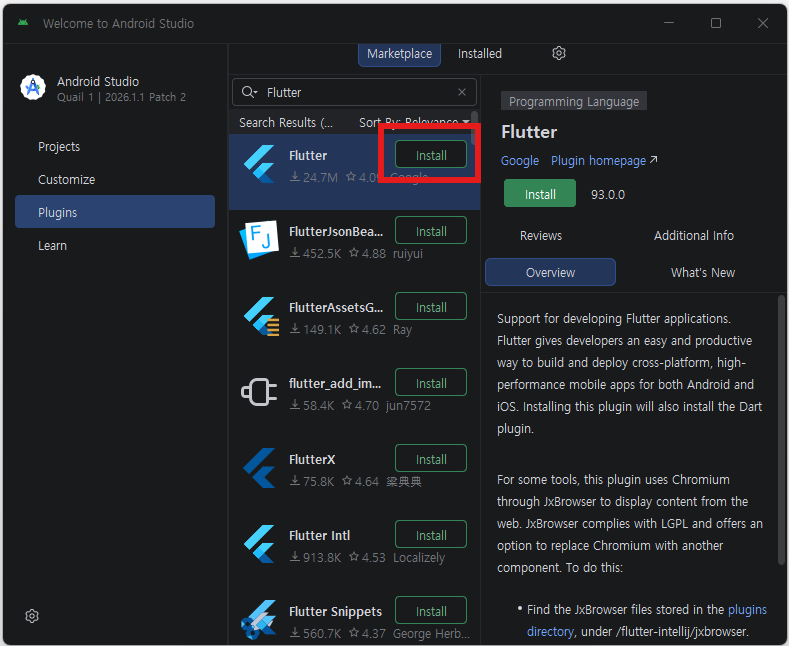Open search history magnifier icon
789x646 pixels.
pyautogui.click(x=249, y=92)
